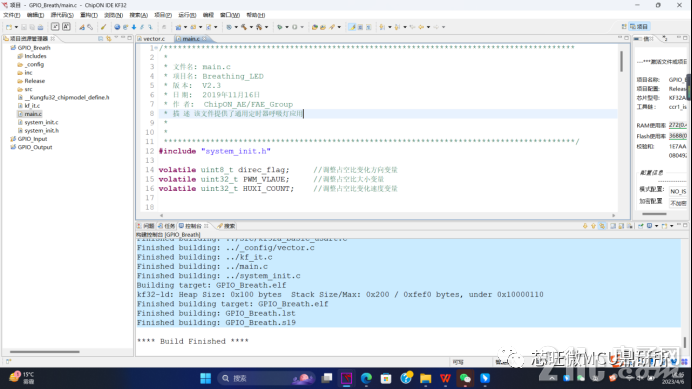Click the #include "system_init.h" code line

pyautogui.click(x=214, y=151)
